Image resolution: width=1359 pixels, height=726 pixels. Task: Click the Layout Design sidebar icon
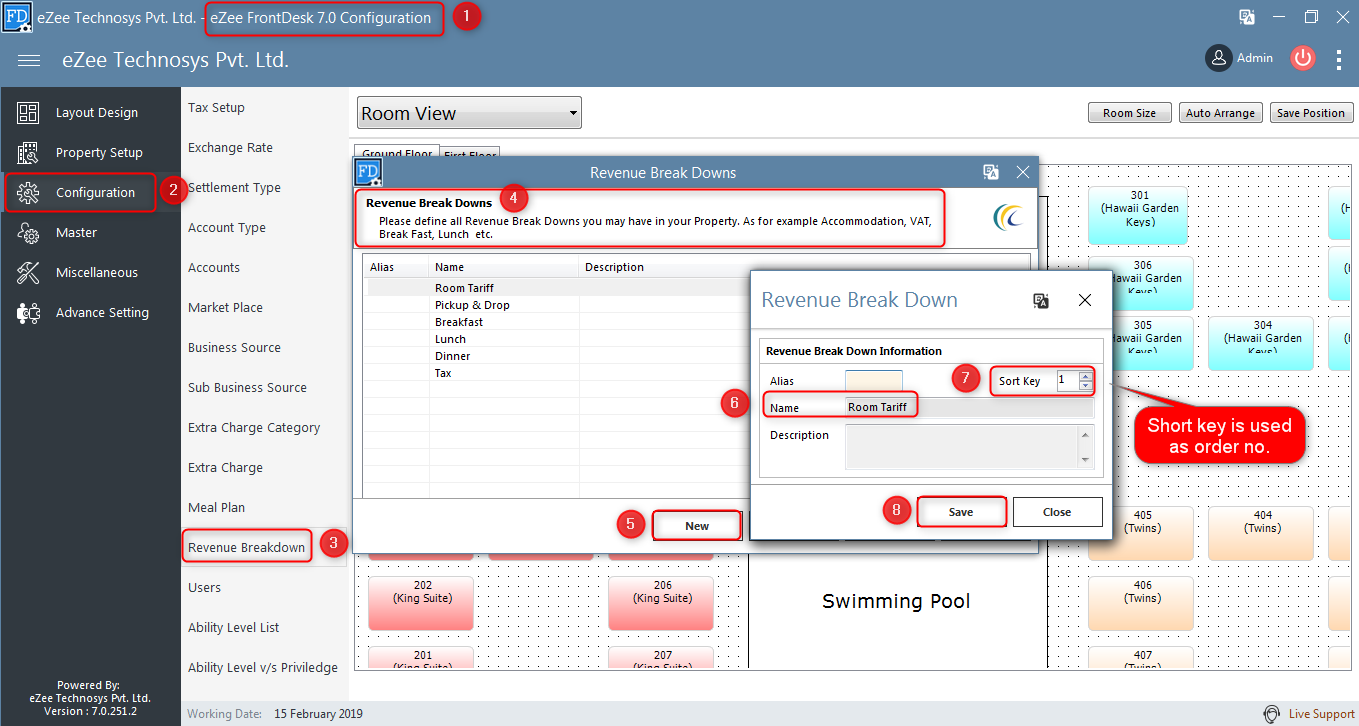pos(28,113)
